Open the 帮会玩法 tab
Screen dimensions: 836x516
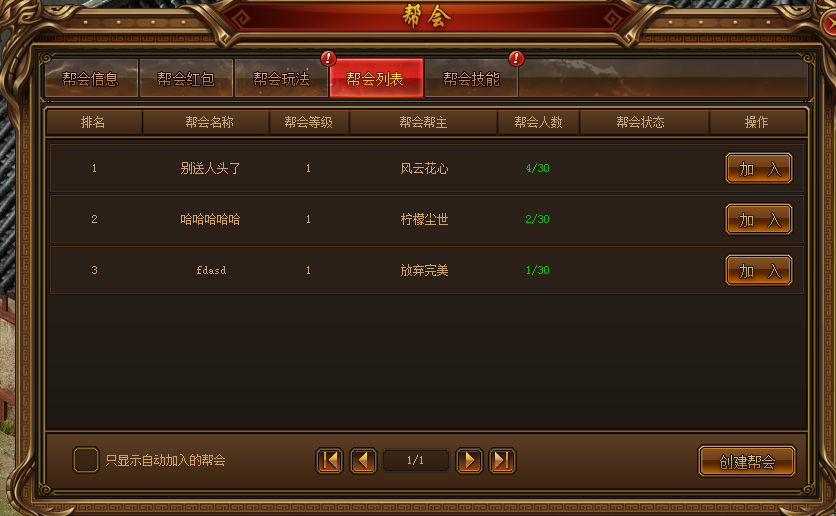(281, 79)
